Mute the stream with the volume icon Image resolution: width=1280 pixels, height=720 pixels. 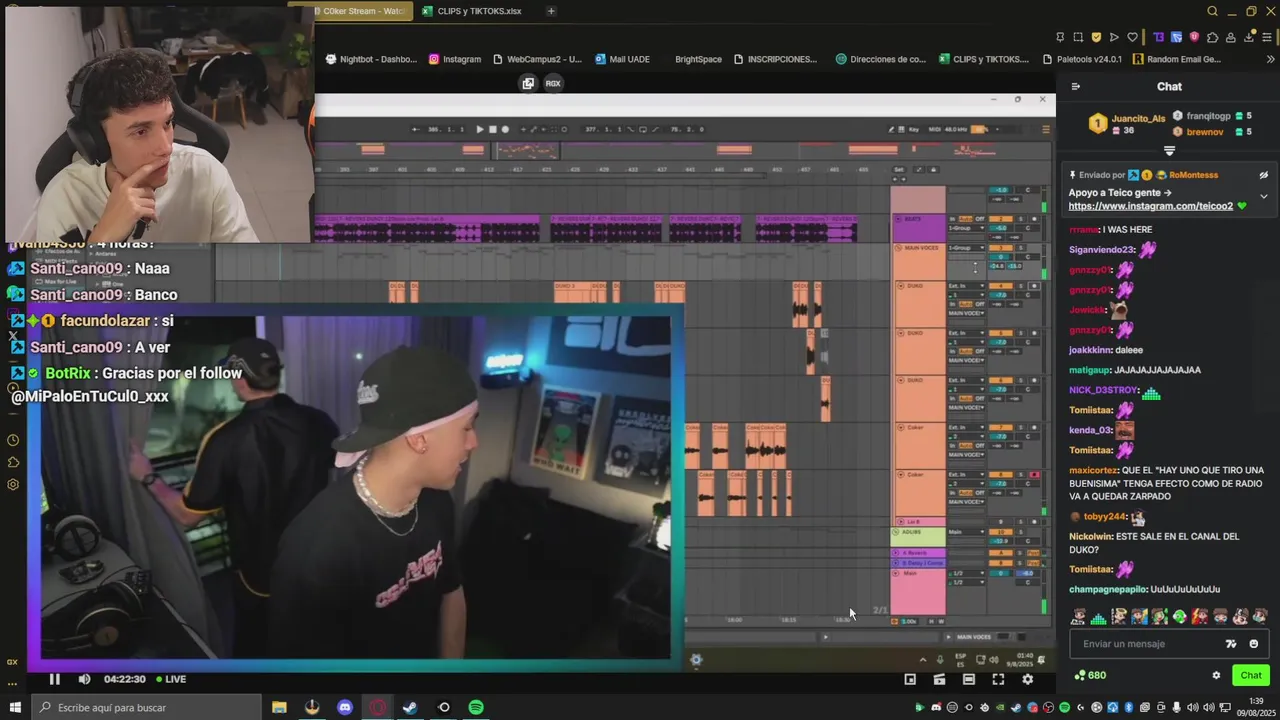click(x=84, y=679)
